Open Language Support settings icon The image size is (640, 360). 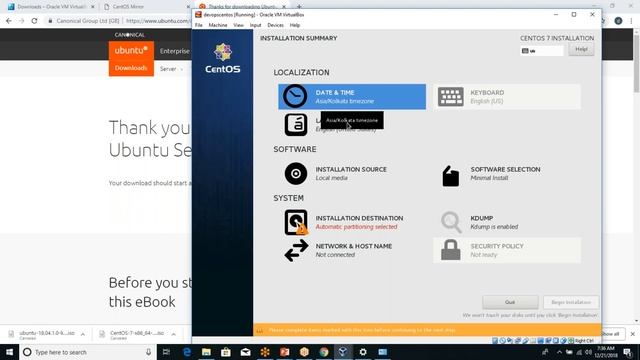[x=296, y=125]
